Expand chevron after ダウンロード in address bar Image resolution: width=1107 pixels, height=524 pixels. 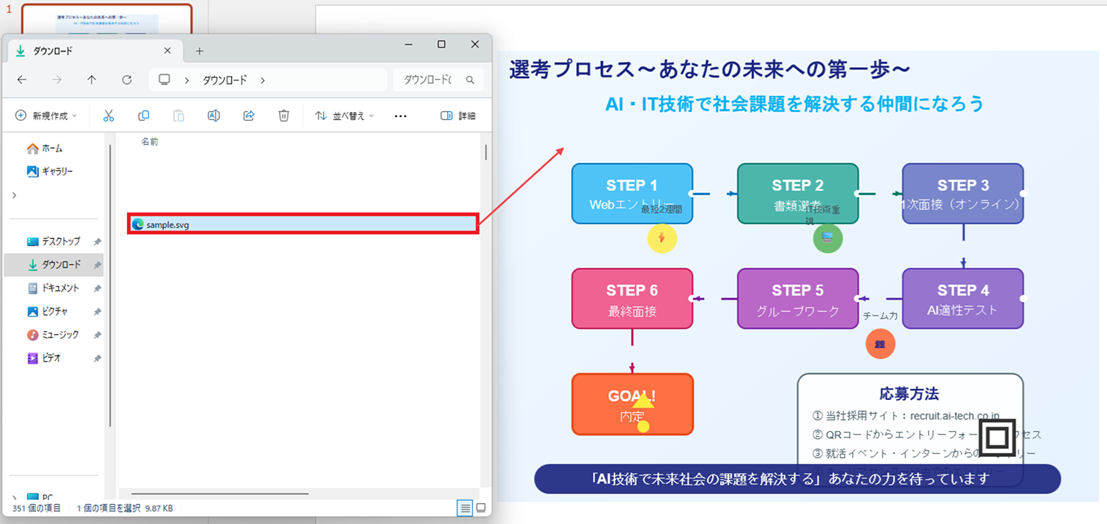click(x=263, y=80)
